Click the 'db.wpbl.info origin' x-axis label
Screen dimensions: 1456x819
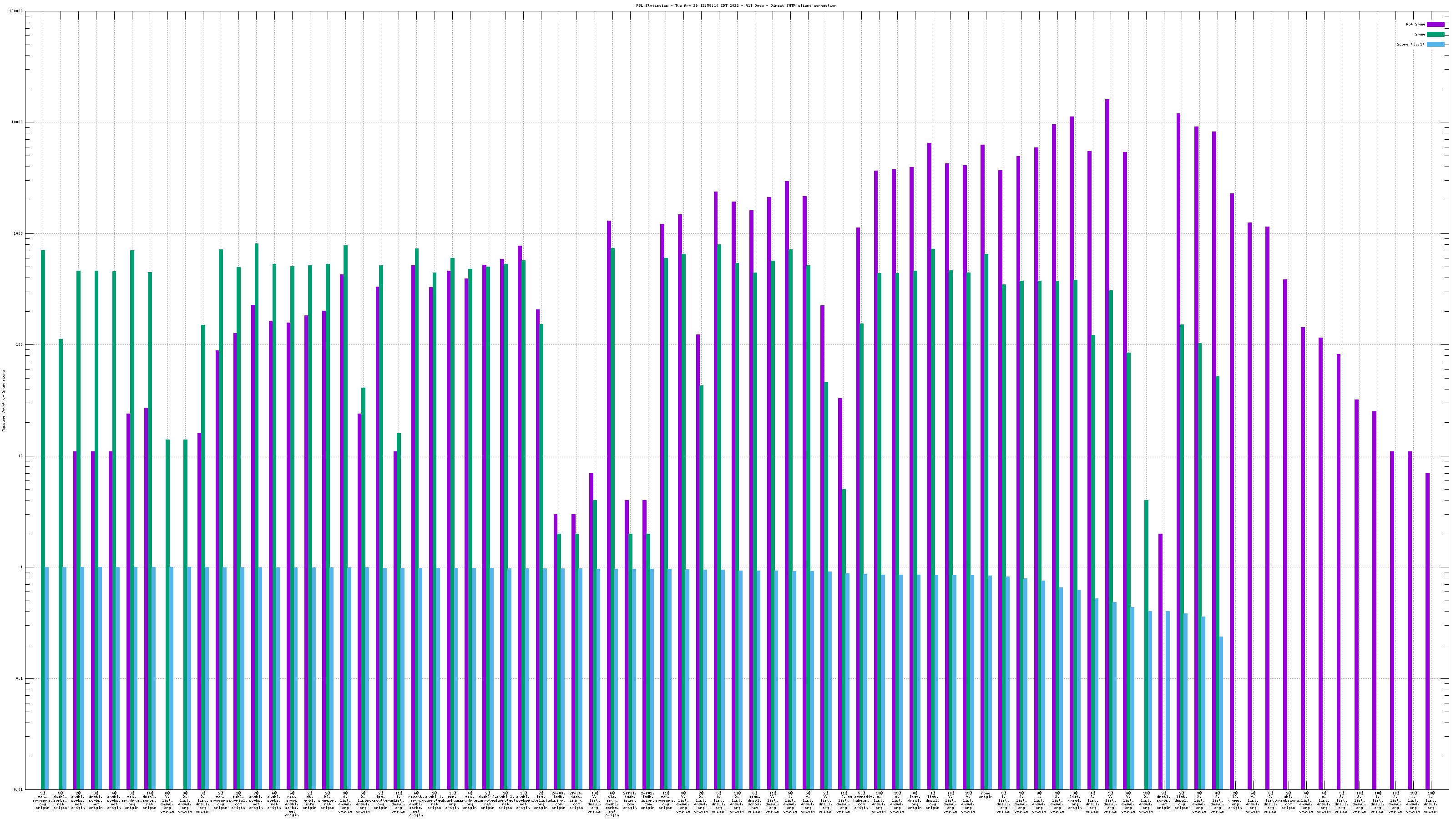coord(309,800)
